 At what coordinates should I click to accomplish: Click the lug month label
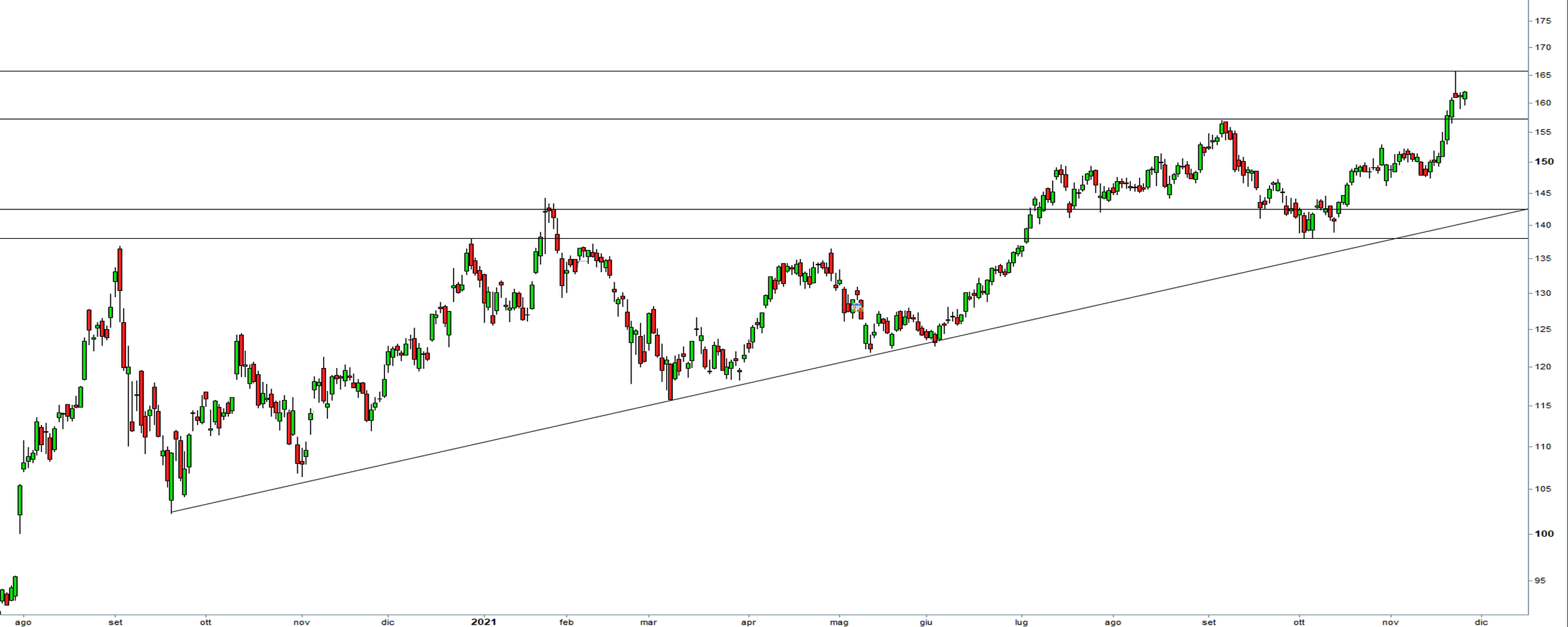1022,622
